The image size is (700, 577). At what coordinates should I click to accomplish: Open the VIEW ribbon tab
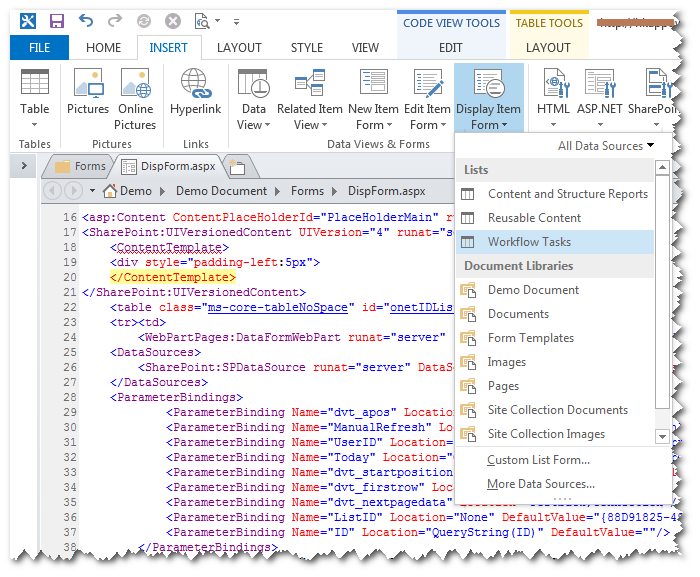(x=365, y=47)
